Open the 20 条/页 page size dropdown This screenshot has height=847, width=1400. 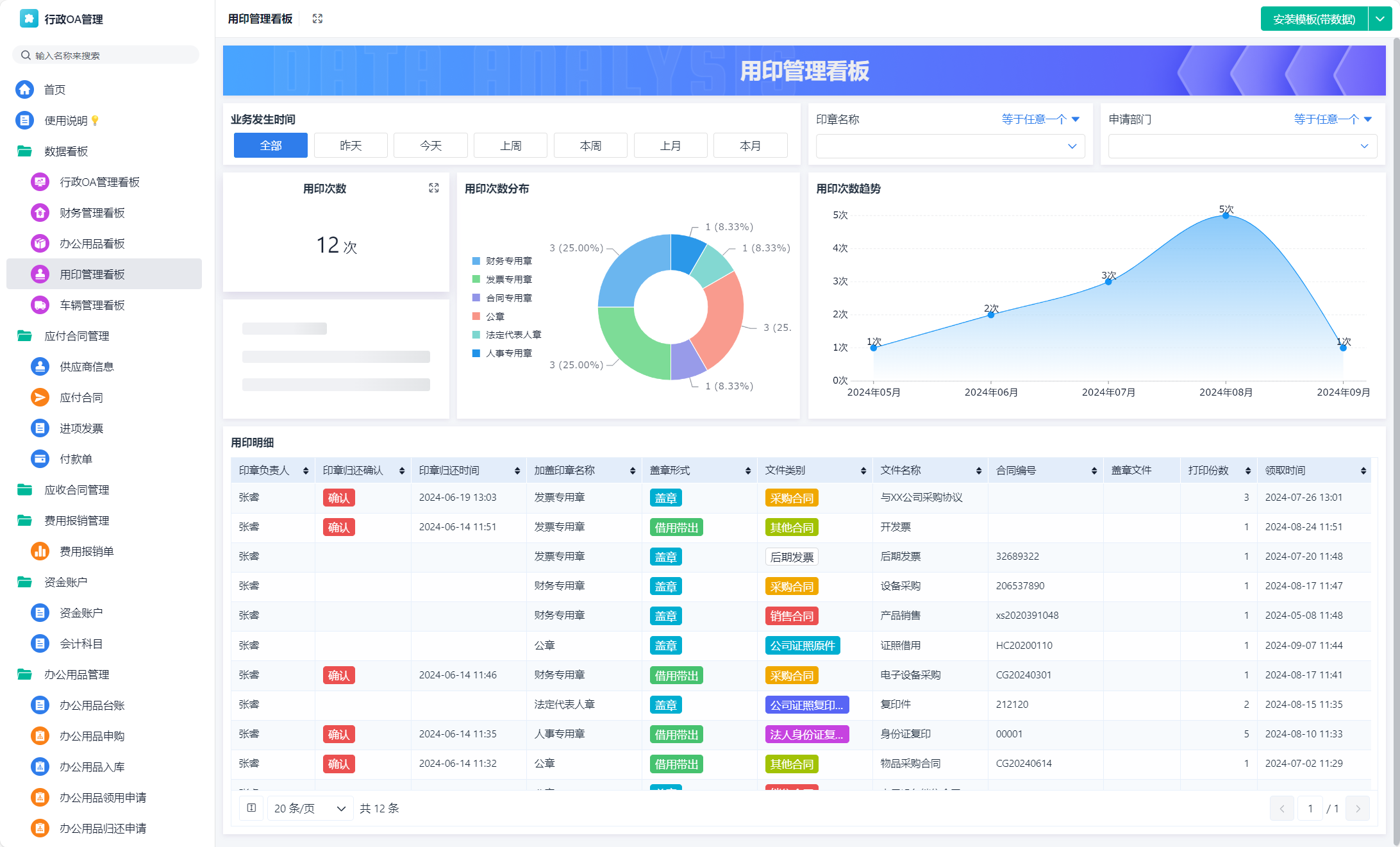(310, 808)
